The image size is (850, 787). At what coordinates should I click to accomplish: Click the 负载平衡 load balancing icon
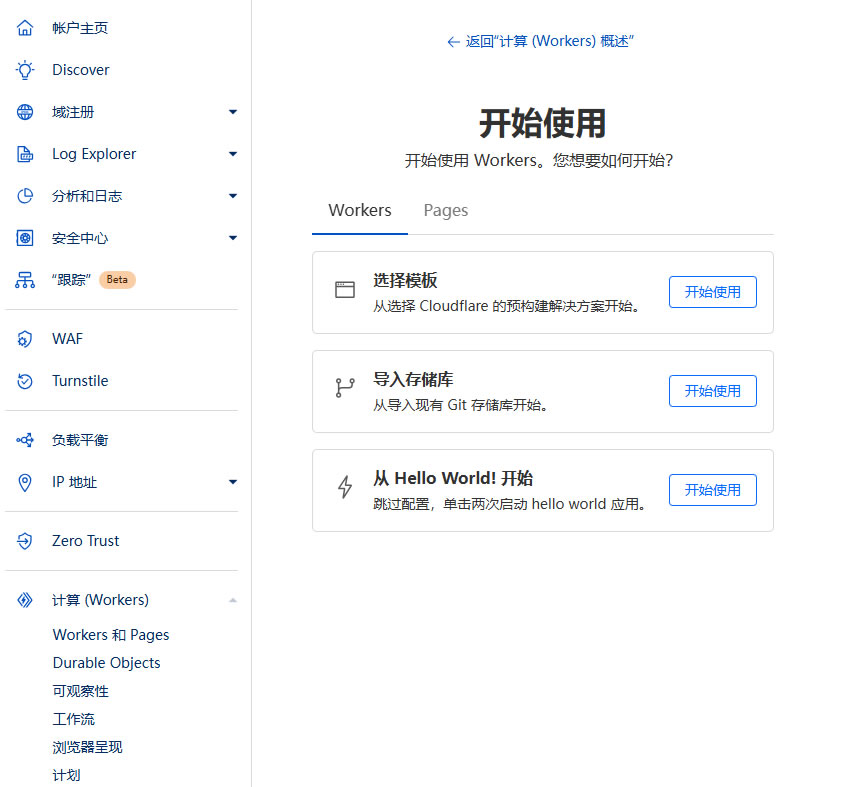pos(25,440)
